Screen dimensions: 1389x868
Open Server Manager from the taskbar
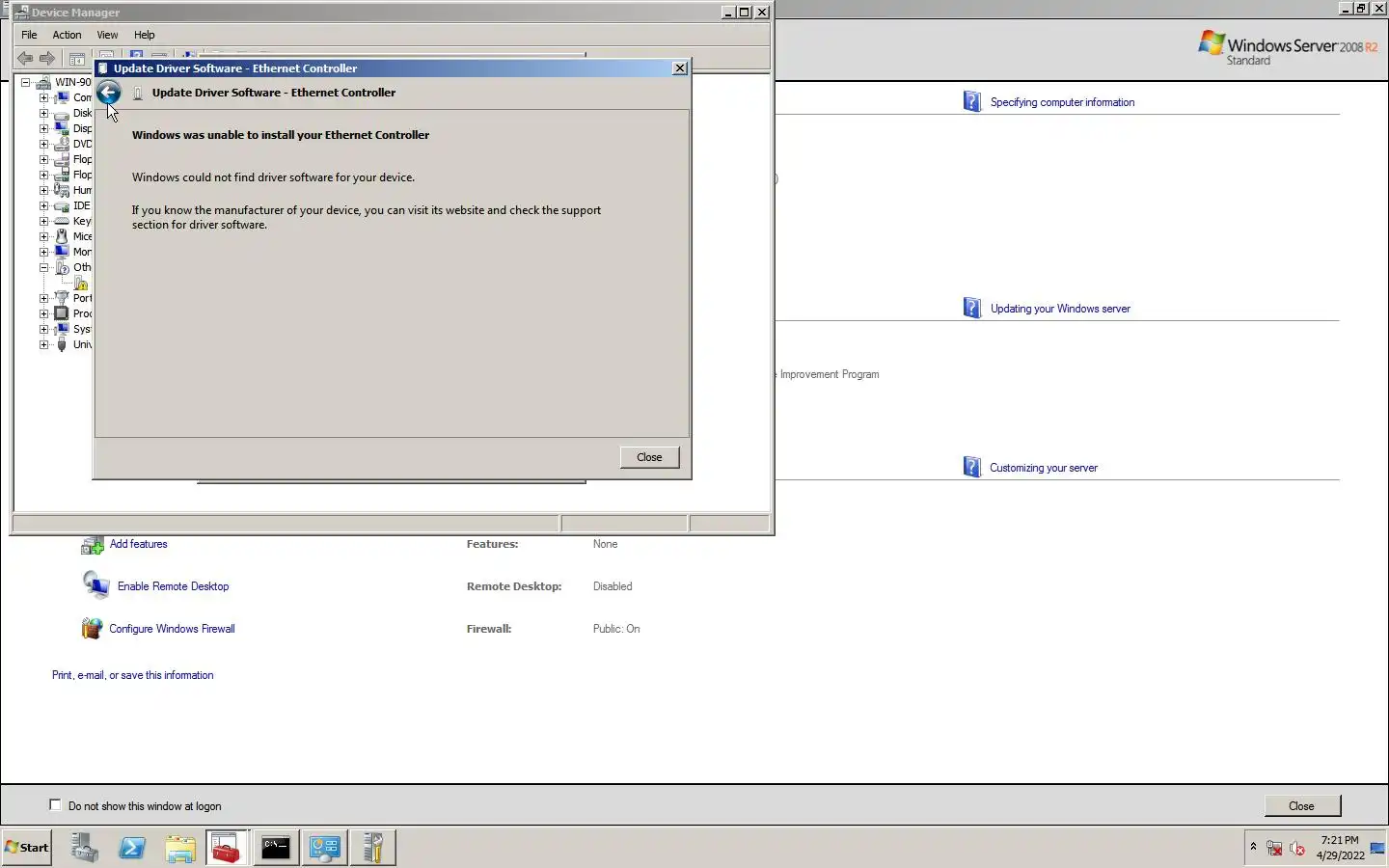(84, 848)
